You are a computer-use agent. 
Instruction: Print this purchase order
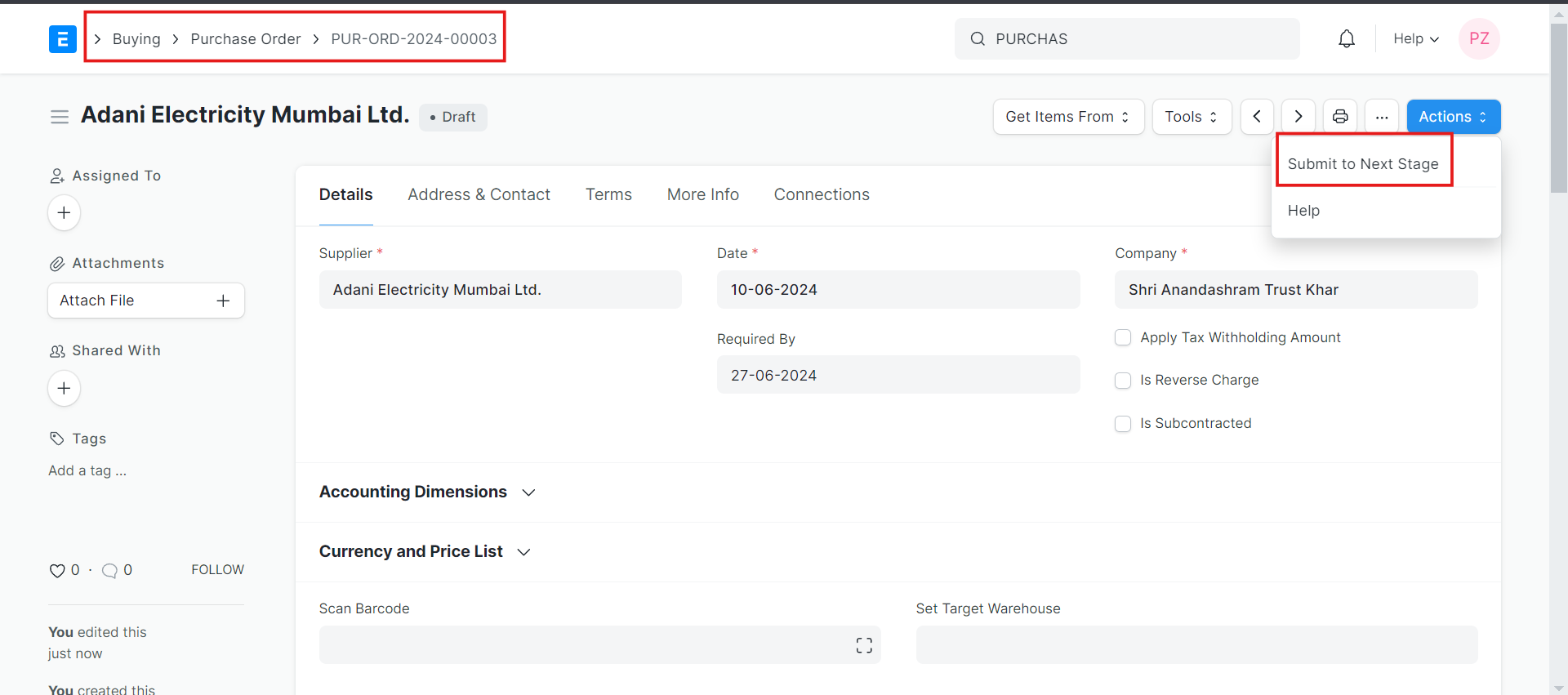tap(1340, 117)
